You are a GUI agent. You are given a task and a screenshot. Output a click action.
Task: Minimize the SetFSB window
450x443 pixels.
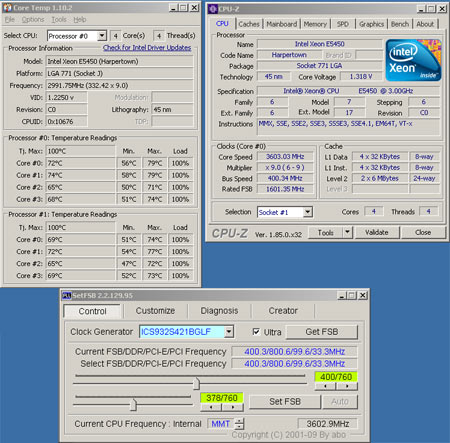pos(341,295)
